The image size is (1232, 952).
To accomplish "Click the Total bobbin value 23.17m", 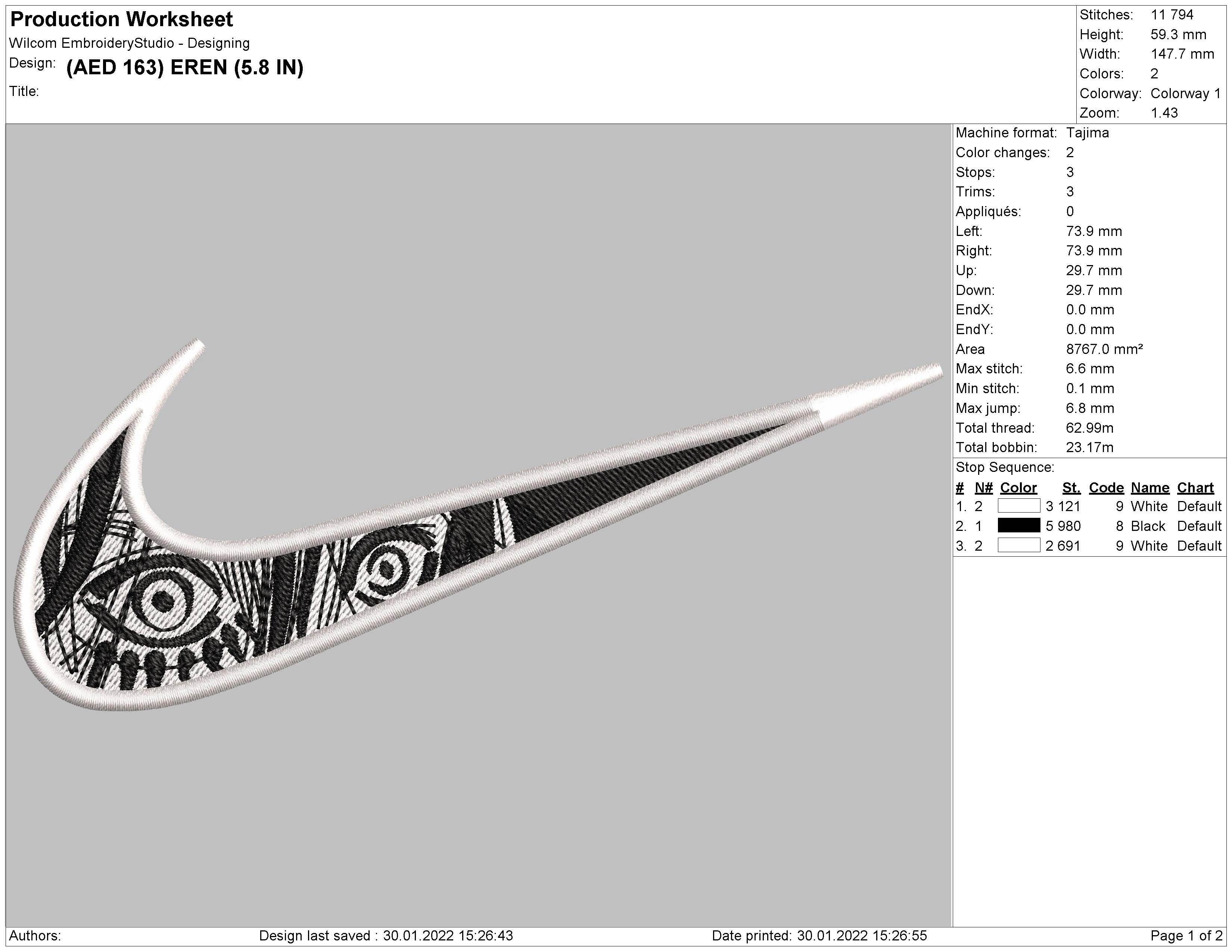I will click(1089, 448).
